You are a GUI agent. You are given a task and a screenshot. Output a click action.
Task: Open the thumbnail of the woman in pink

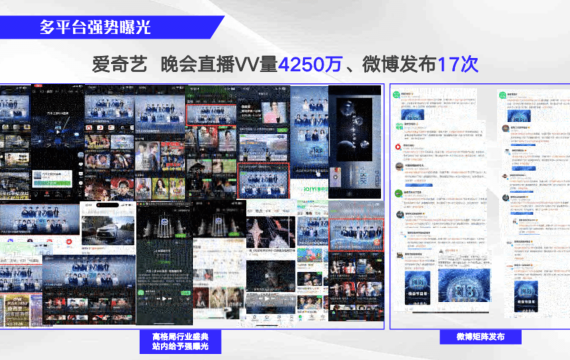tap(275, 112)
